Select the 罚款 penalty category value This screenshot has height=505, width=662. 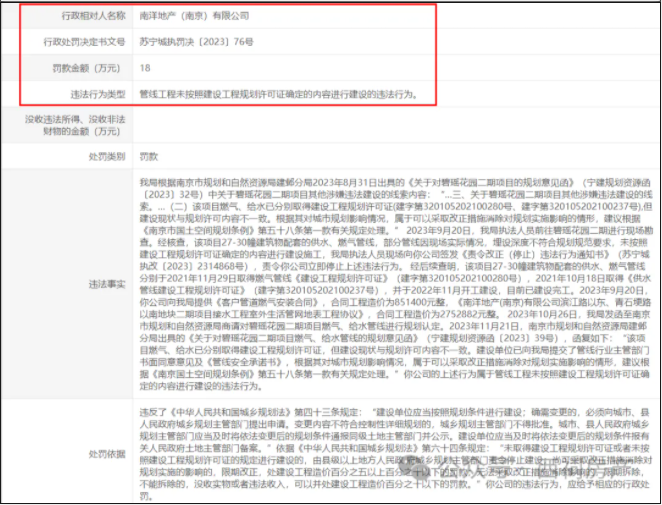point(148,157)
